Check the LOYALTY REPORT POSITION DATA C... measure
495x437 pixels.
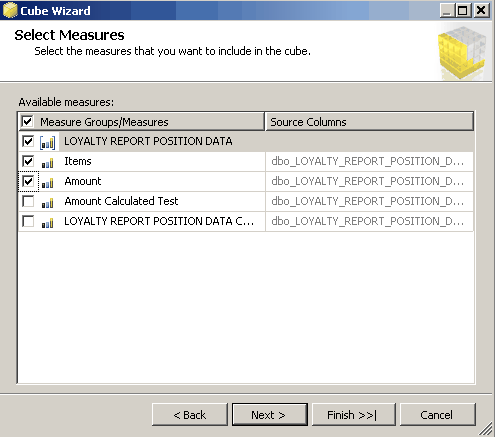[28, 221]
